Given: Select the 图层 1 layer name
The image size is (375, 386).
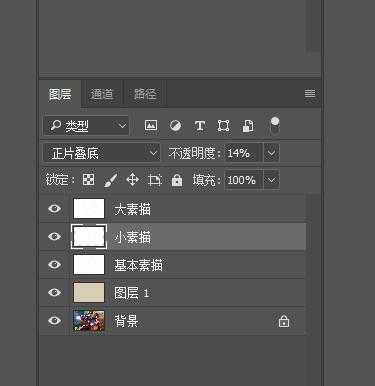Looking at the screenshot, I should pyautogui.click(x=131, y=293).
